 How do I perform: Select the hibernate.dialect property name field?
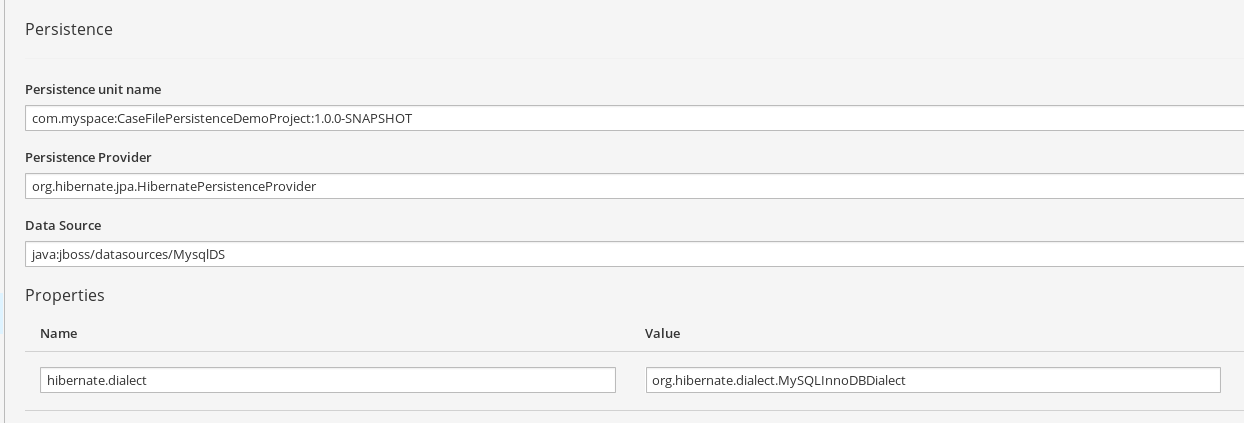[328, 380]
